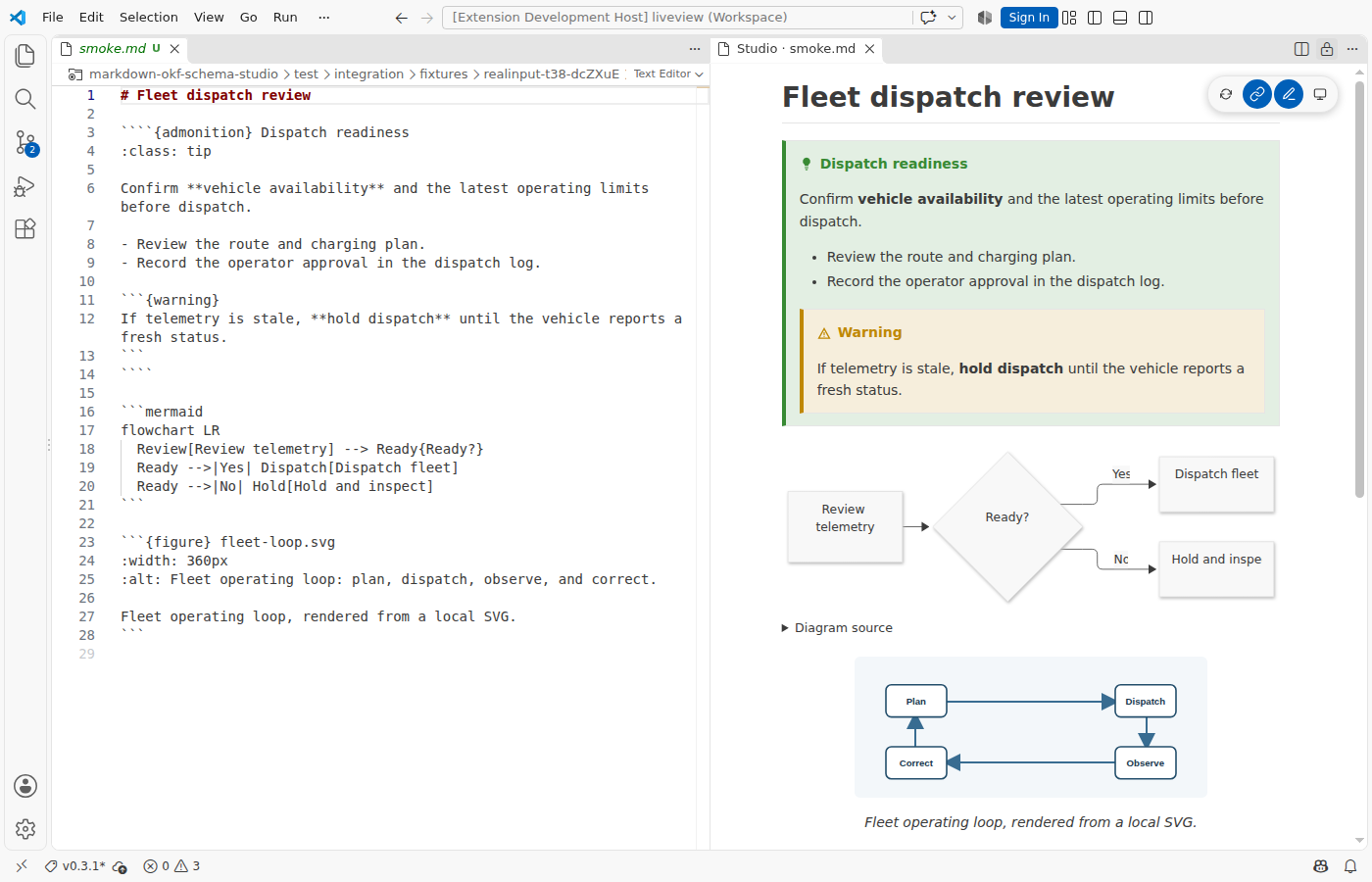Open the Text Editor dropdown in breadcrumbs
The height and width of the screenshot is (882, 1372).
(668, 74)
